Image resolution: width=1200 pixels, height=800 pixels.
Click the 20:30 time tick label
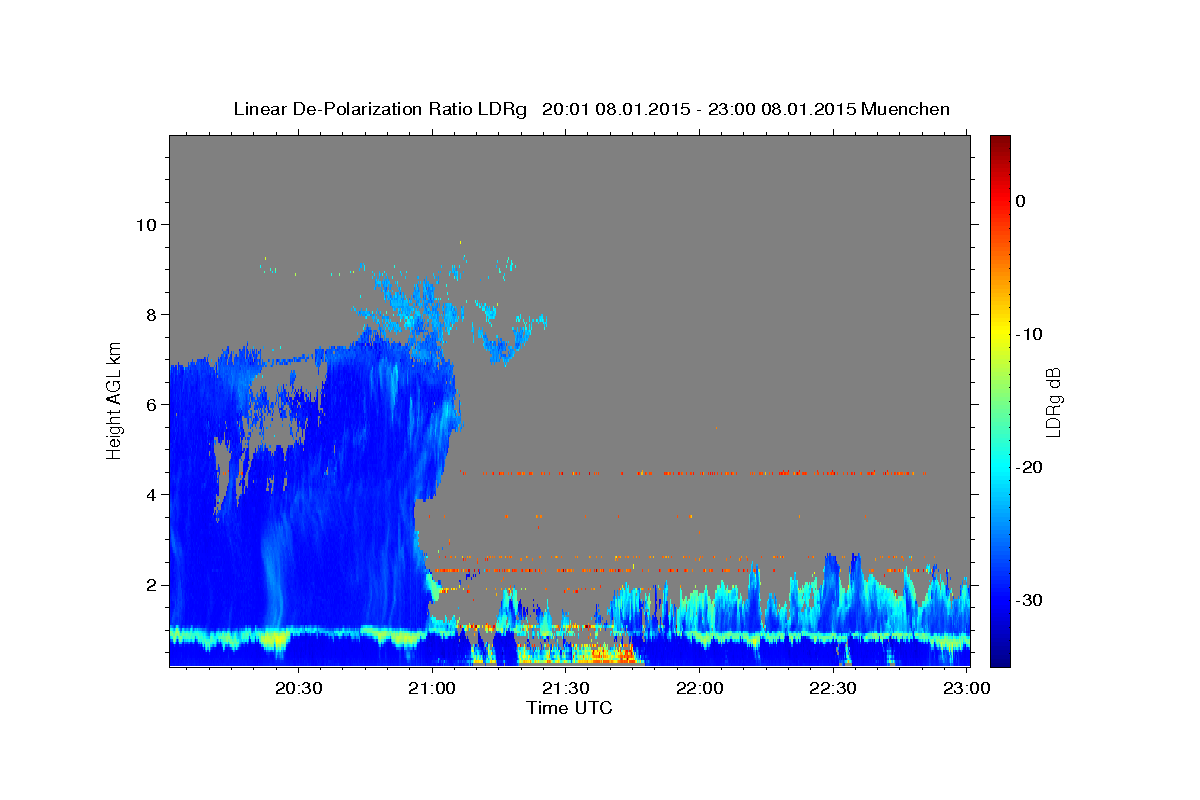coord(299,688)
